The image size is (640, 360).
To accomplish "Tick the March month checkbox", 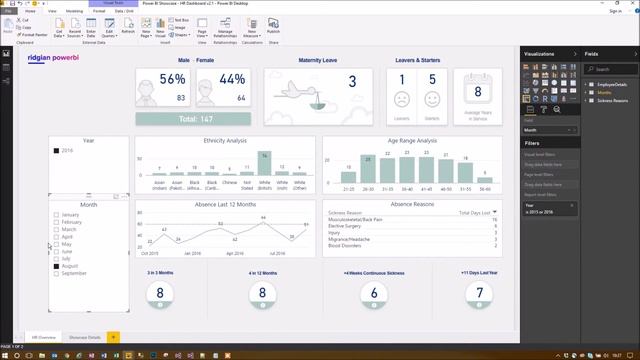I will [56, 229].
